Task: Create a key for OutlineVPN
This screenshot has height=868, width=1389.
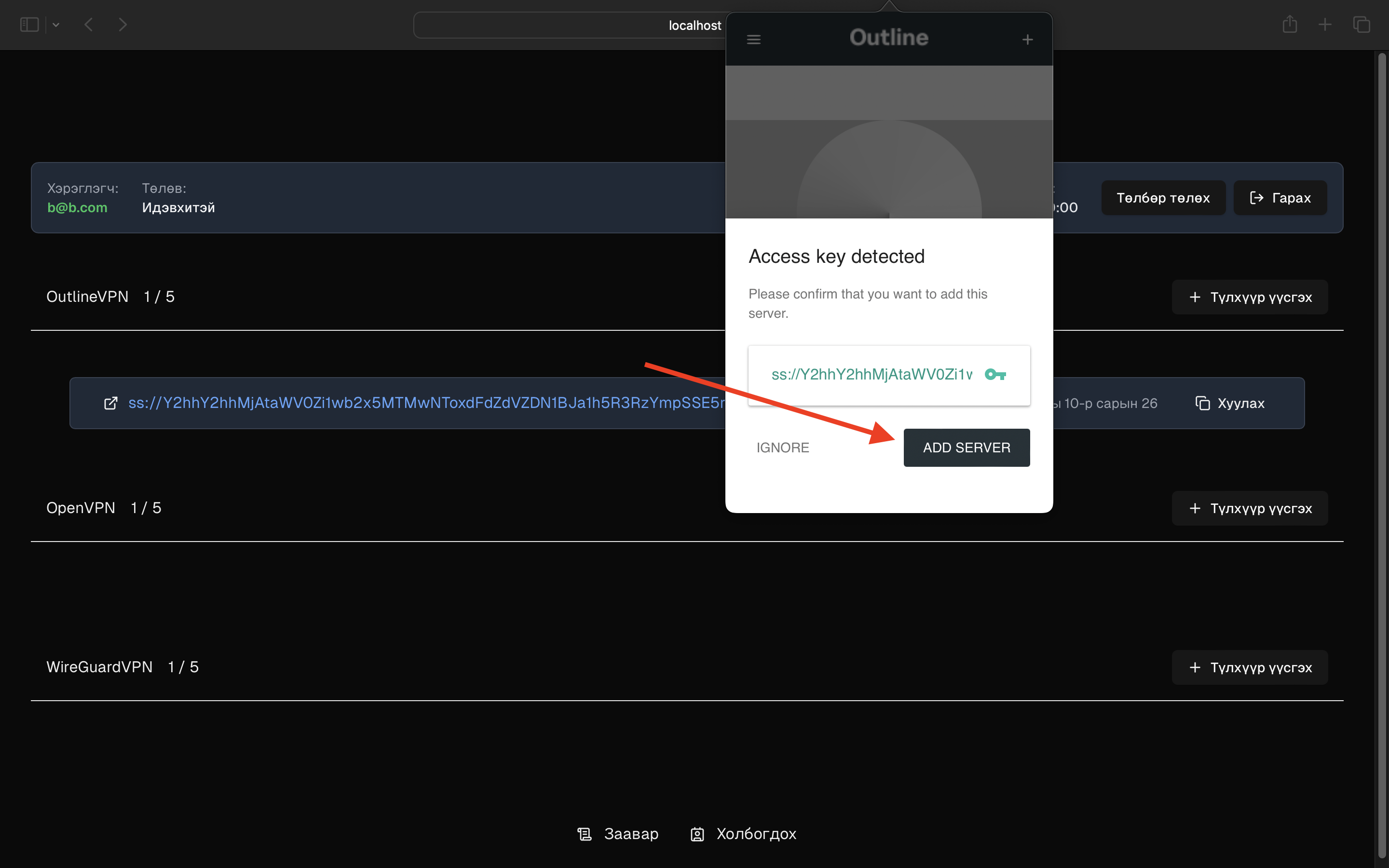Action: pyautogui.click(x=1250, y=297)
